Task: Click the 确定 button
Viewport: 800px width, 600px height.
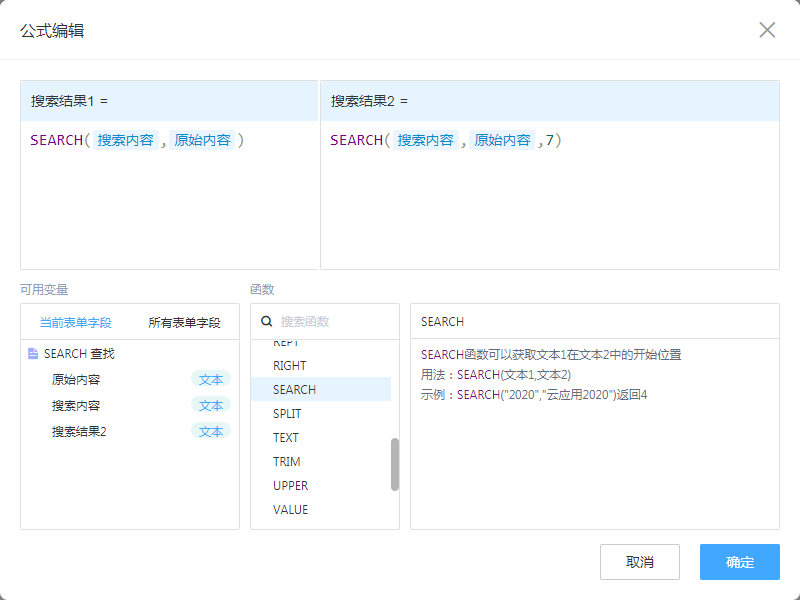Action: point(739,562)
